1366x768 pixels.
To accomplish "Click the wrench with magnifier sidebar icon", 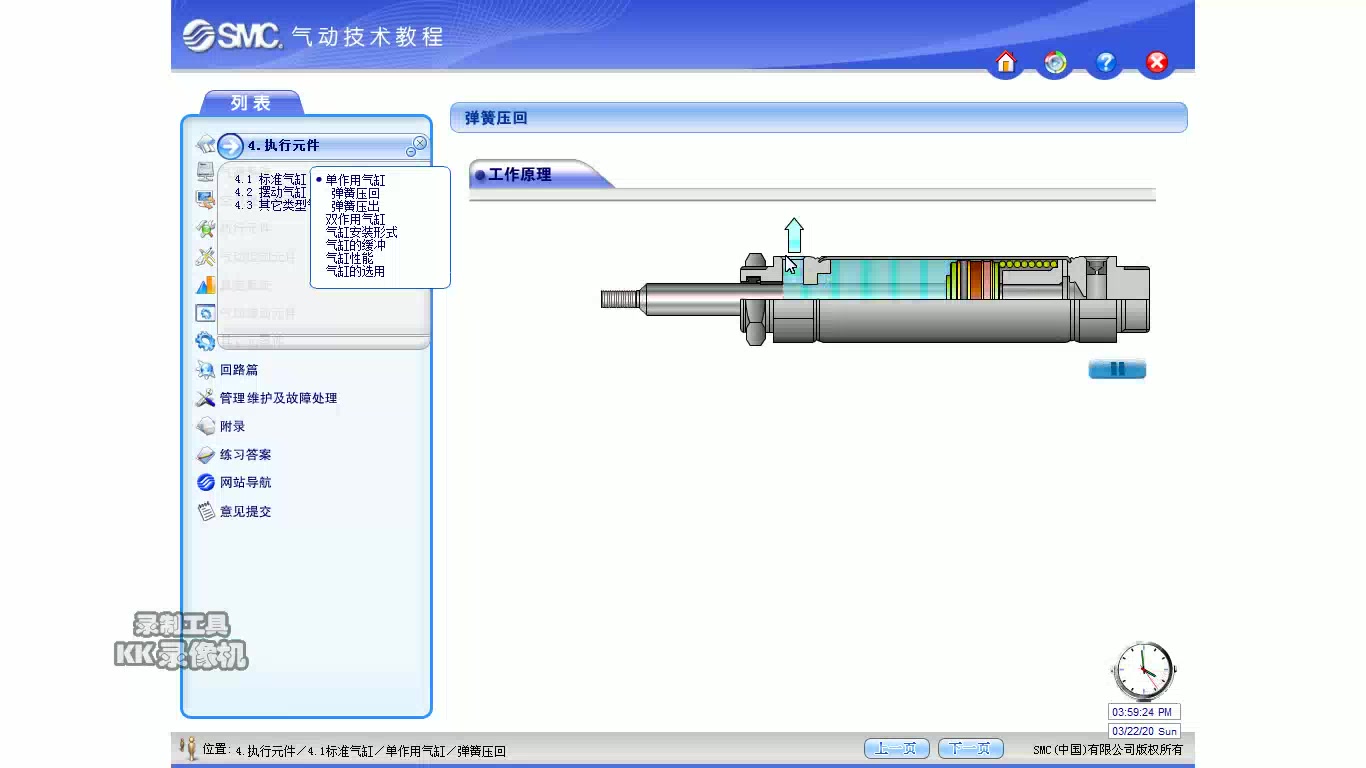I will pos(205,228).
